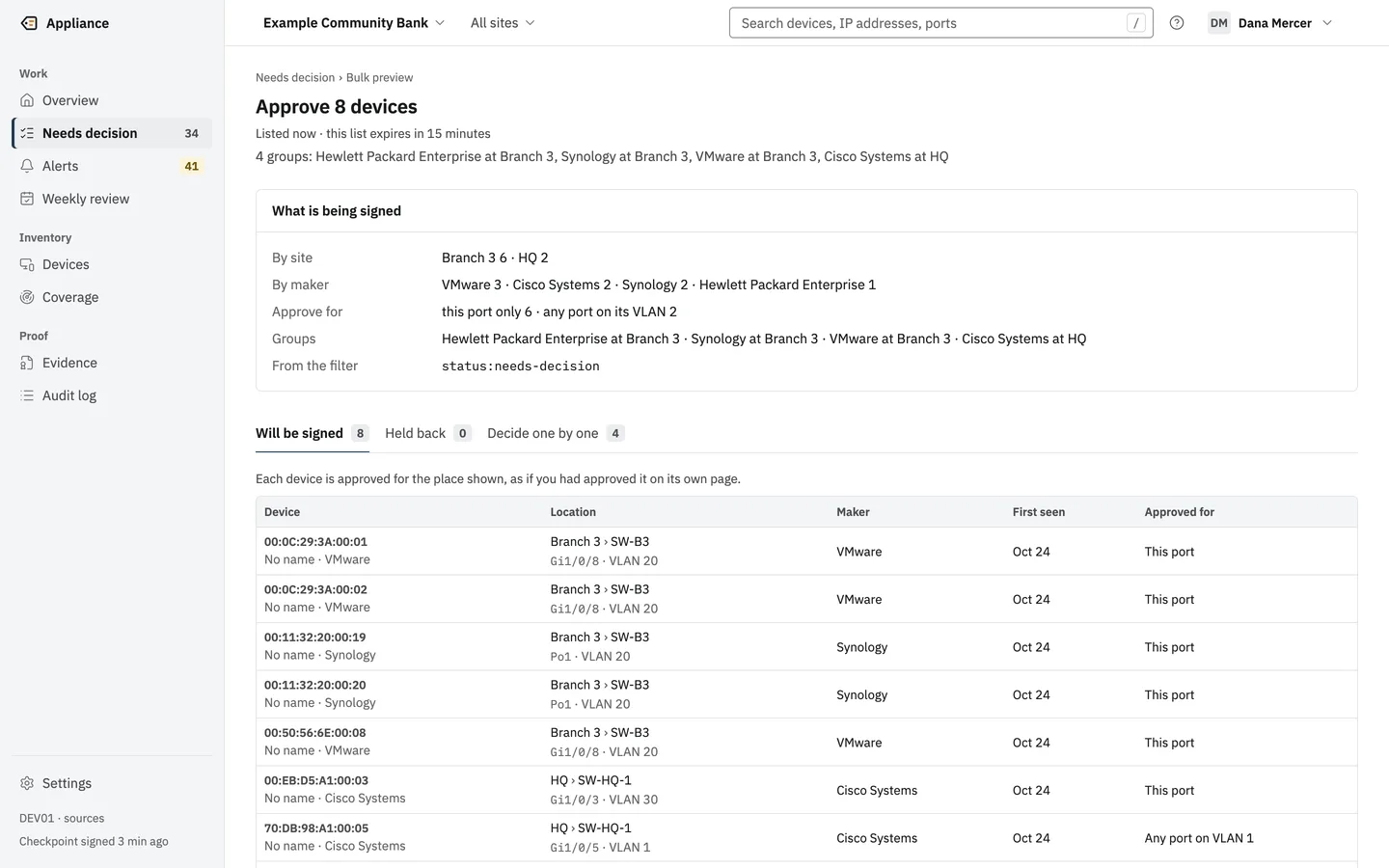Select device row 00:0C:29:3A:00:01
The width and height of the screenshot is (1389, 868).
806,552
